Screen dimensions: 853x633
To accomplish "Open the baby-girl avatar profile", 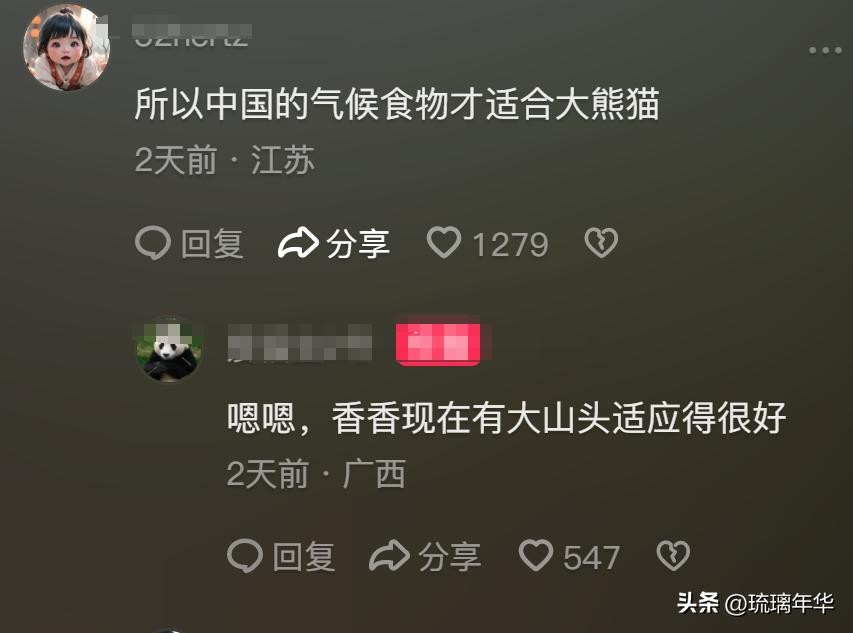I will [x=66, y=48].
